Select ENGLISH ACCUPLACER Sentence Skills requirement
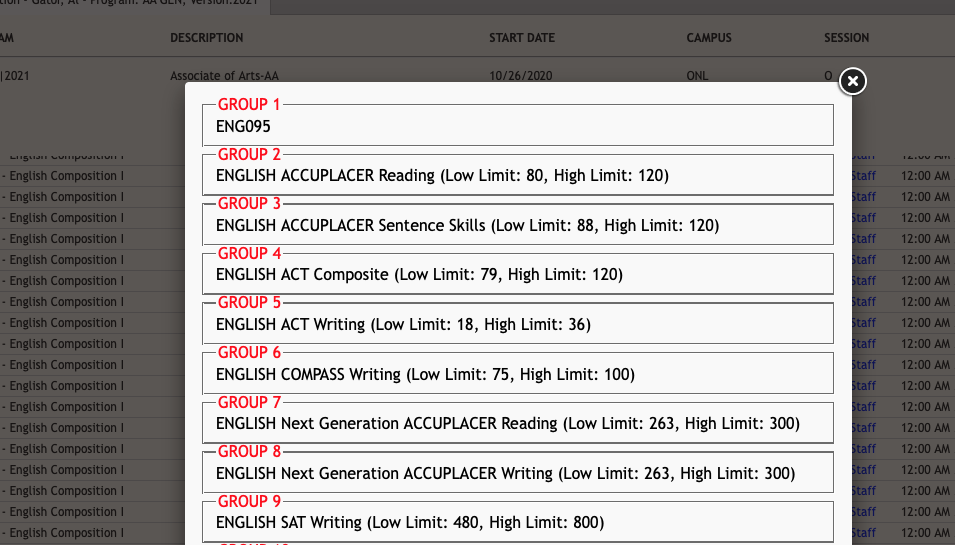955x545 pixels. click(x=467, y=226)
